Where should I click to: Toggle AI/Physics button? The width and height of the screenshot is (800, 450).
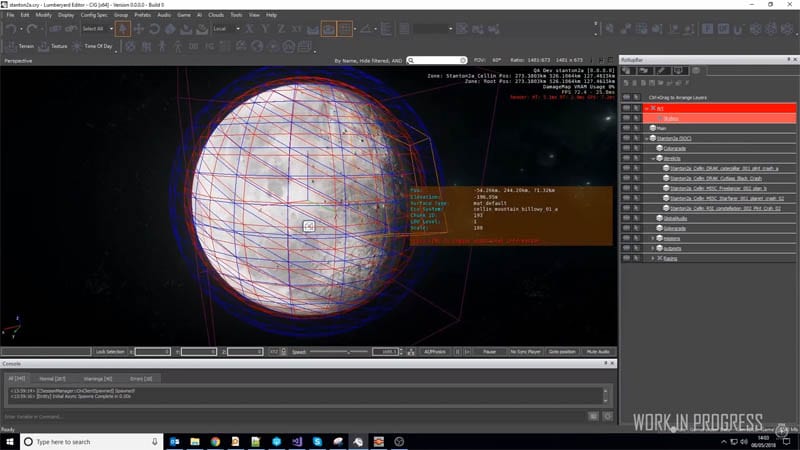[435, 352]
